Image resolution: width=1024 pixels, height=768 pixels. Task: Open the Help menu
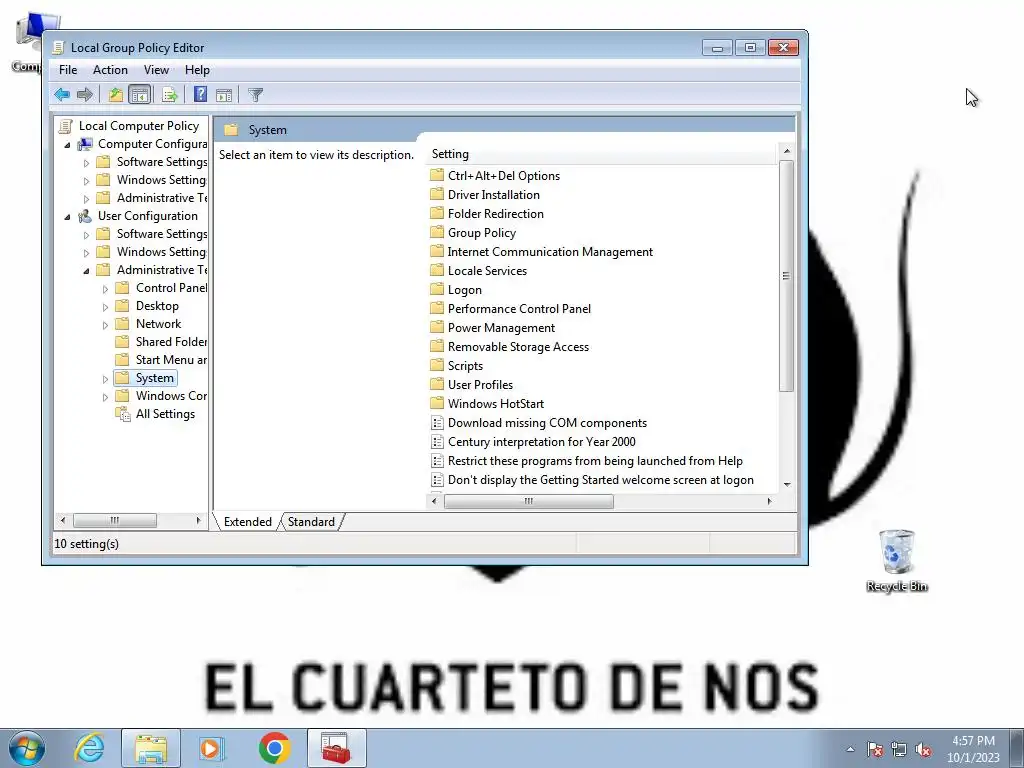point(197,70)
